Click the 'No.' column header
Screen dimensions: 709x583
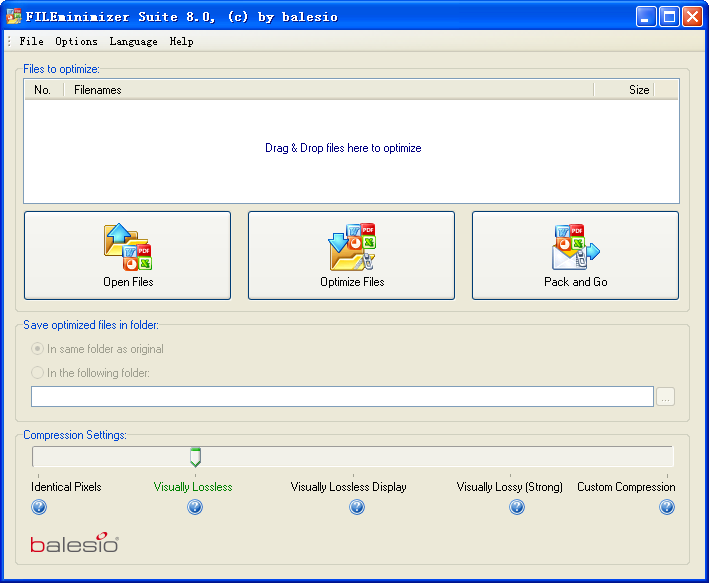click(44, 90)
